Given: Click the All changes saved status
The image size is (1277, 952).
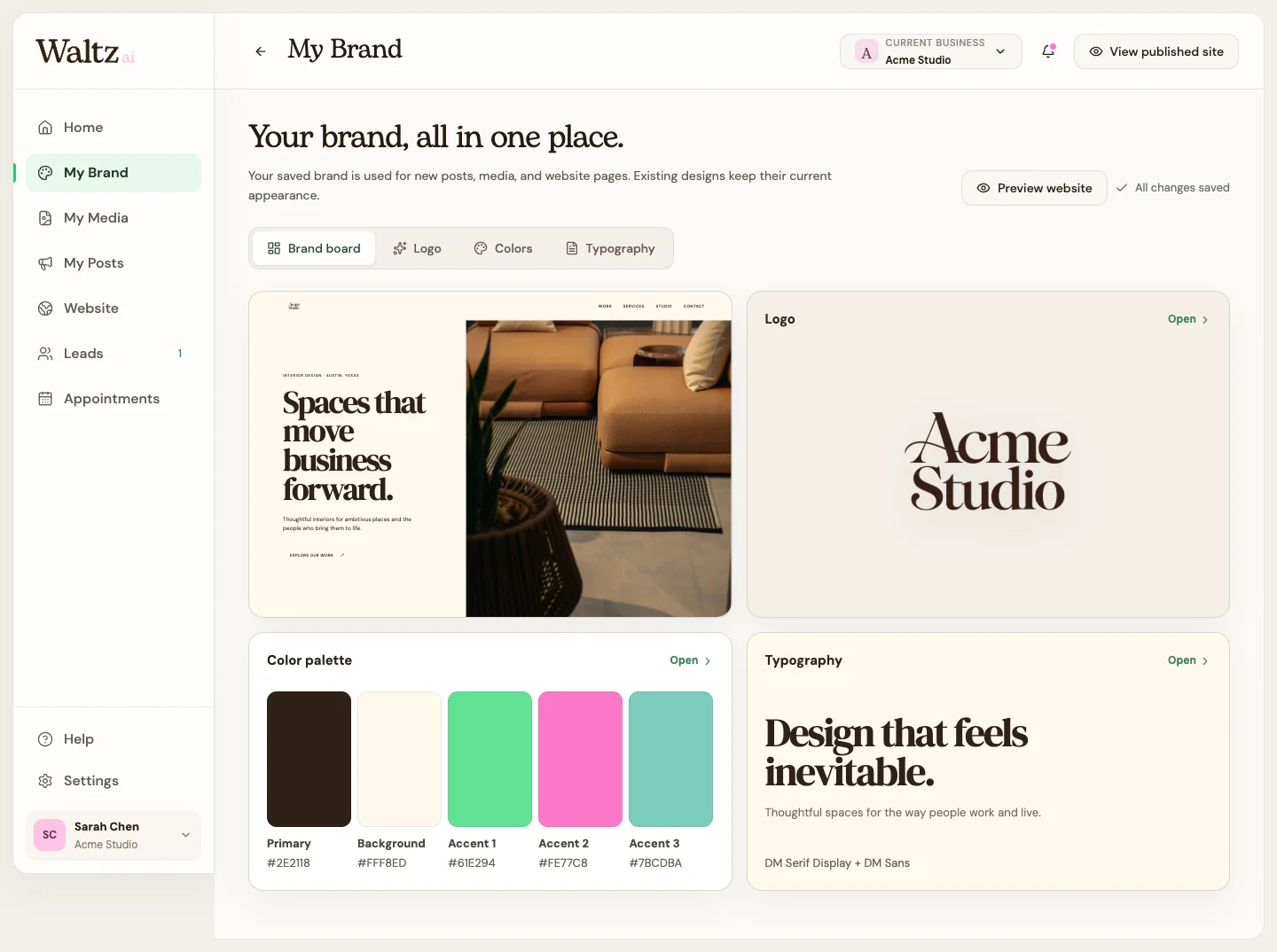Looking at the screenshot, I should coord(1172,188).
